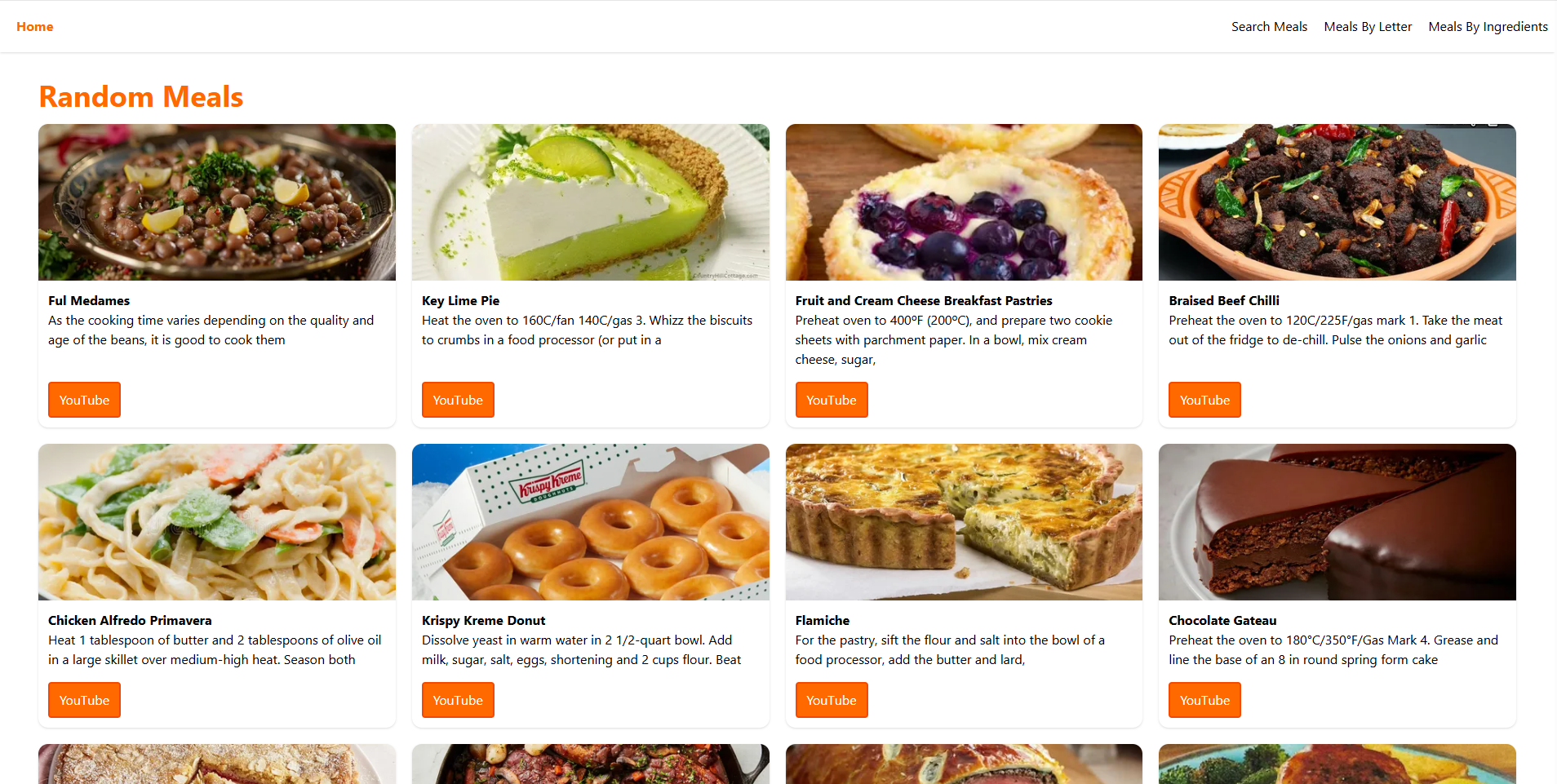1557x784 pixels.
Task: Open the Krispy Kreme Donut YouTube video
Action: (x=458, y=699)
